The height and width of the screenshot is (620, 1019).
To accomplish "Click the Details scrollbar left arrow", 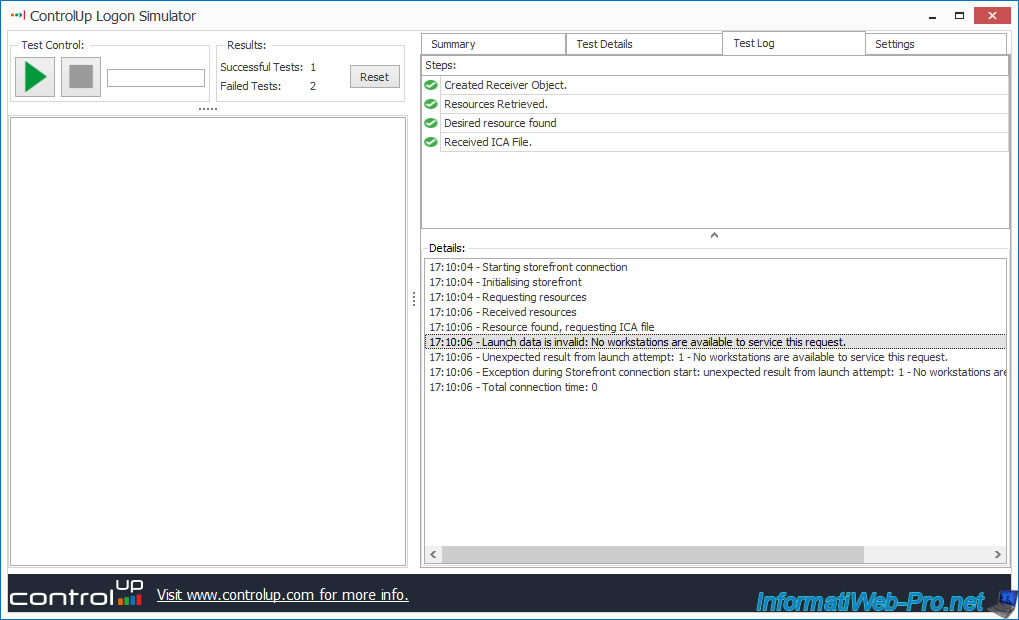I will [x=433, y=554].
